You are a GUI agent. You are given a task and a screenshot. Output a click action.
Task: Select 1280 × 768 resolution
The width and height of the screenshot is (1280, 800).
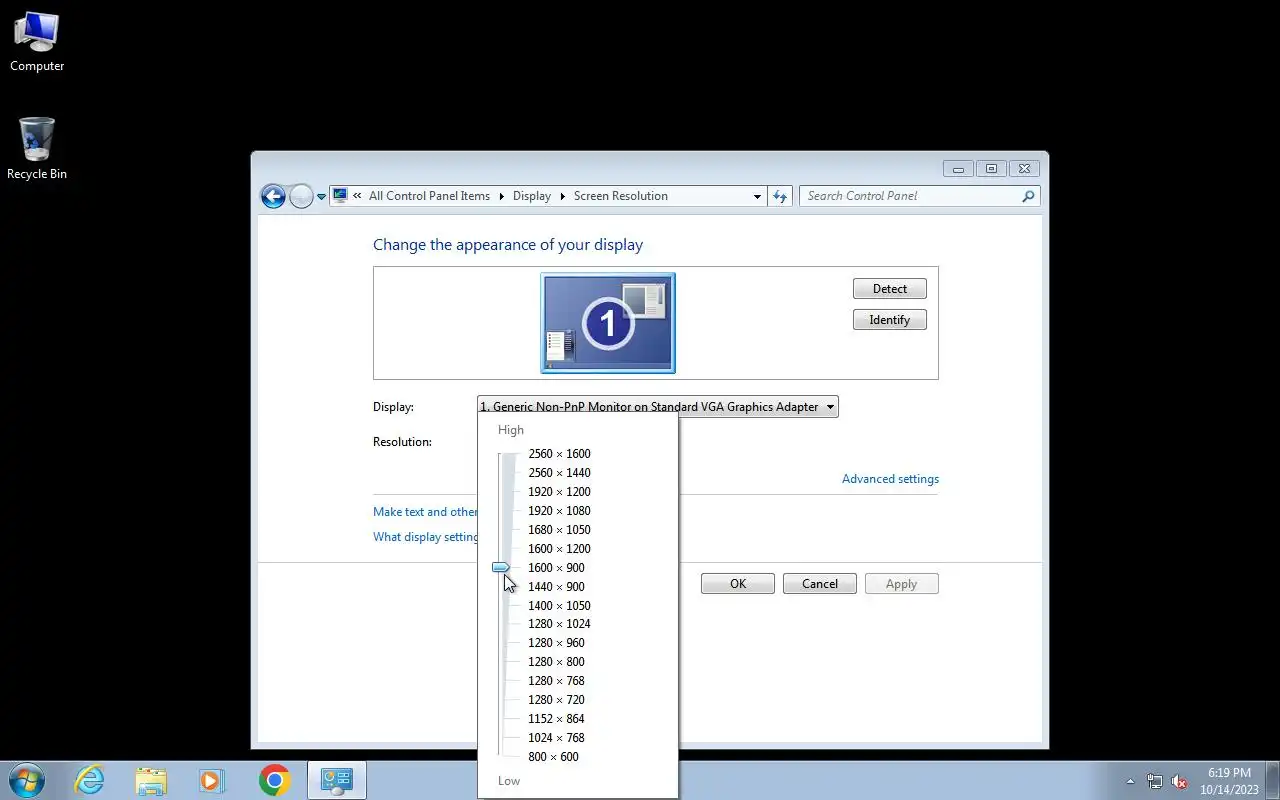(x=556, y=681)
